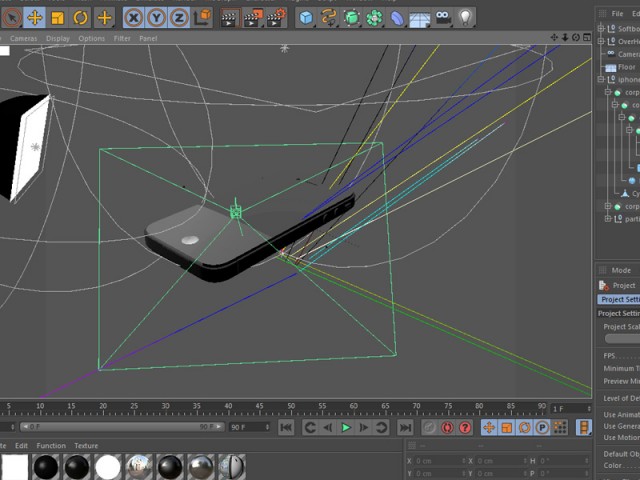Image resolution: width=640 pixels, height=480 pixels.
Task: Click frame 50 on the timeline ruler
Action: coord(291,407)
